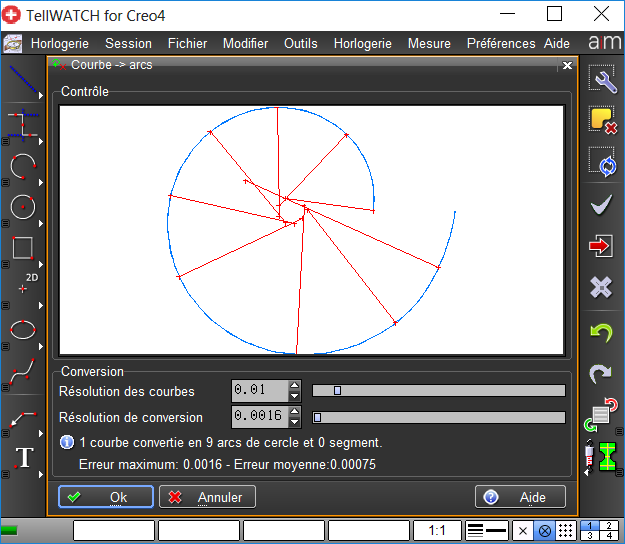The image size is (625, 544).
Task: Click the Résolution des courbes slider handle
Action: tap(337, 391)
